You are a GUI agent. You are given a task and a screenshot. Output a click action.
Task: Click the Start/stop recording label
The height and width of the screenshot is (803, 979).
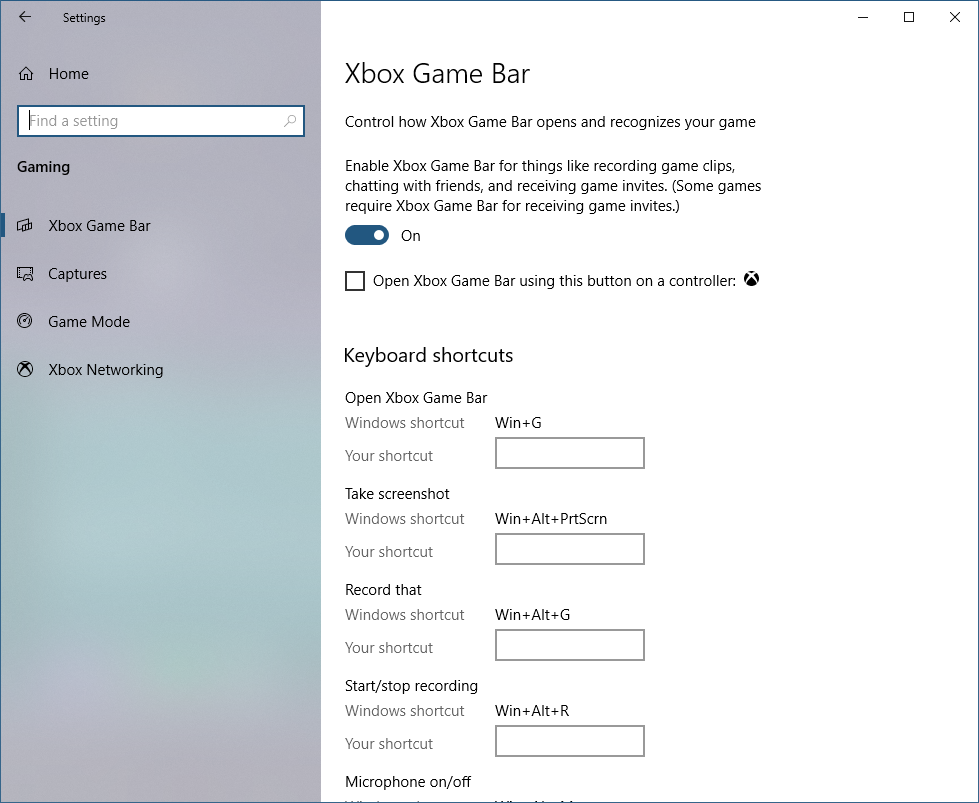(411, 686)
